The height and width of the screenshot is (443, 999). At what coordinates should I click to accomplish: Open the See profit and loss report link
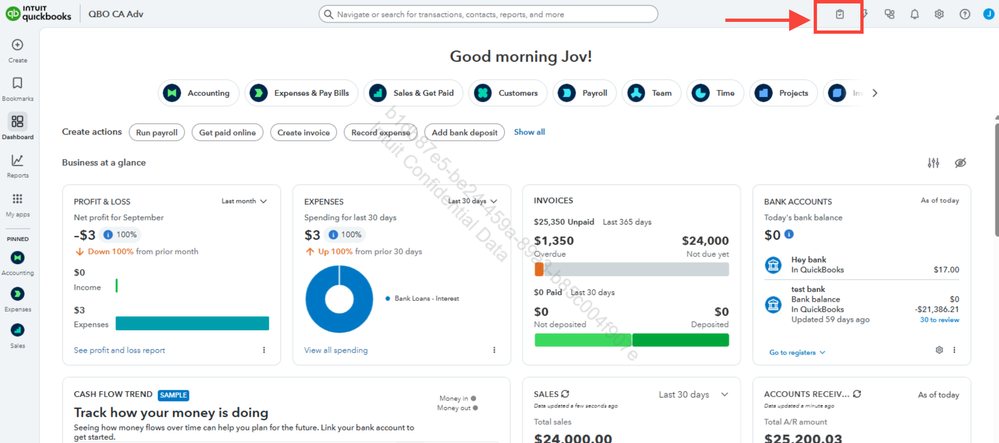[119, 350]
